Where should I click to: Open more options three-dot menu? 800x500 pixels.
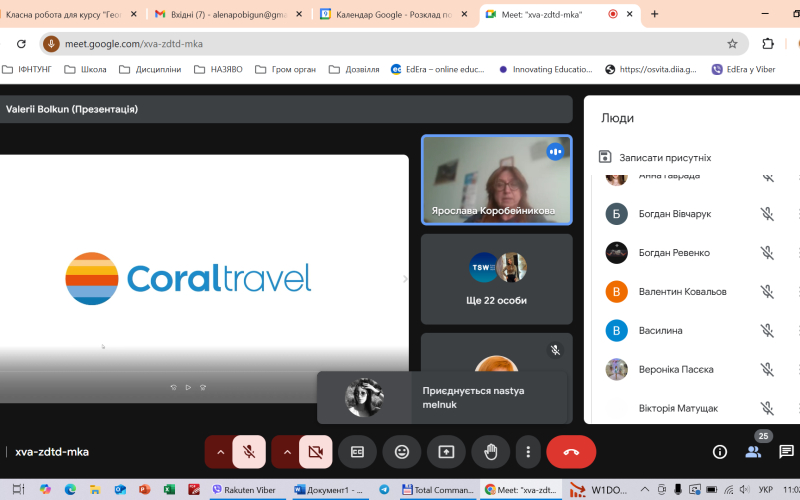tap(528, 452)
